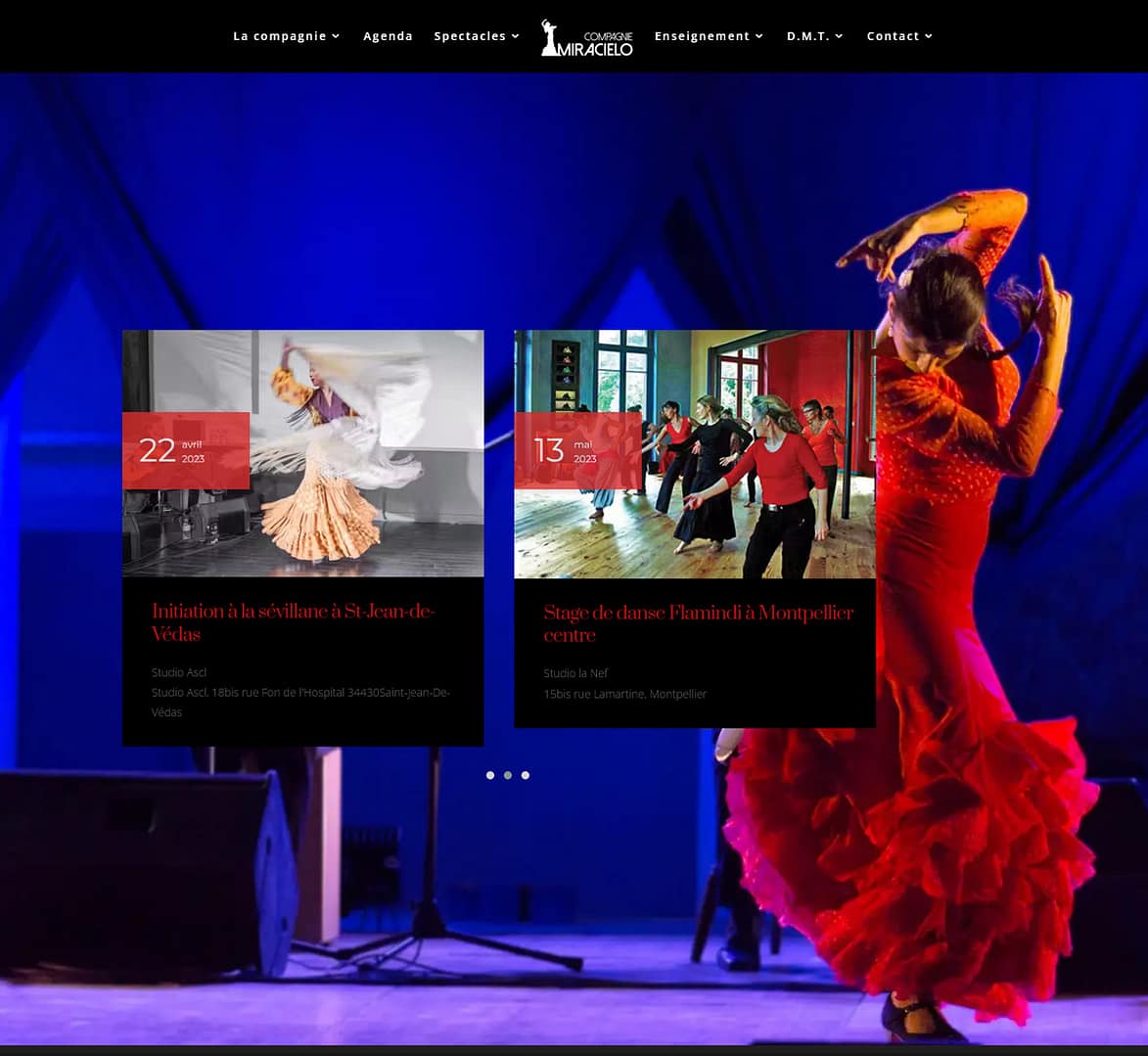Image resolution: width=1148 pixels, height=1056 pixels.
Task: Open the Compagnie Miracielo logo
Action: coord(585,36)
